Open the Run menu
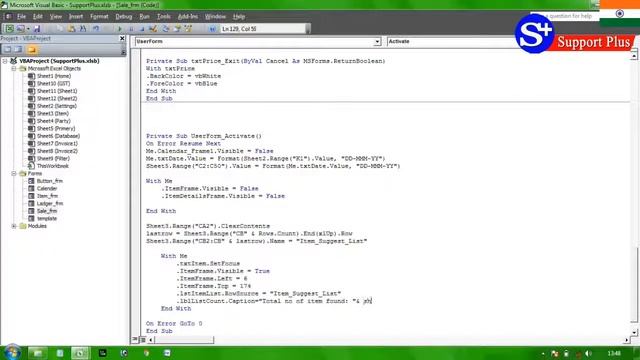This screenshot has height=360, width=640. coord(144,17)
